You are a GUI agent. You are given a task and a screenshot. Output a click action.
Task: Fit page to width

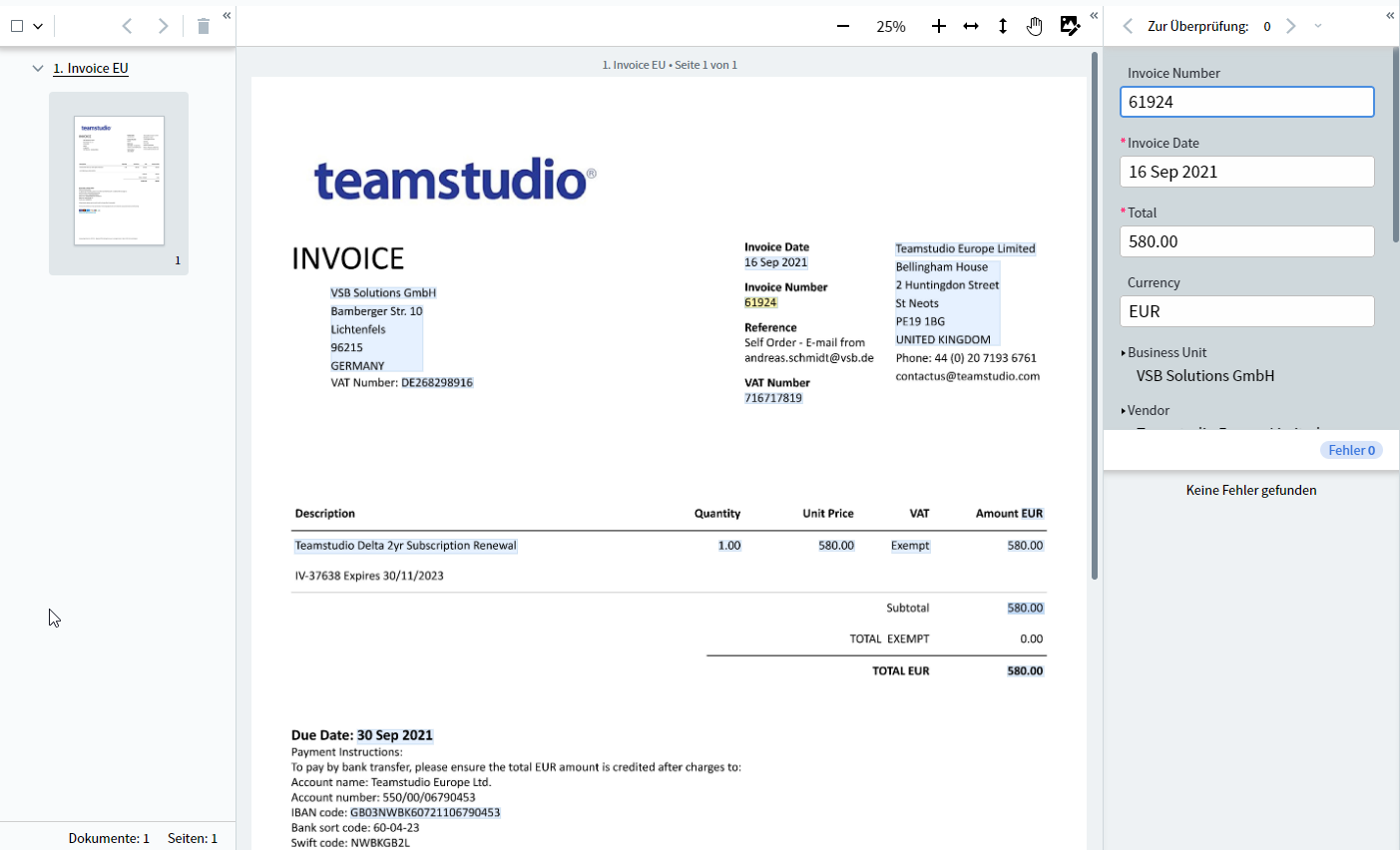click(971, 26)
